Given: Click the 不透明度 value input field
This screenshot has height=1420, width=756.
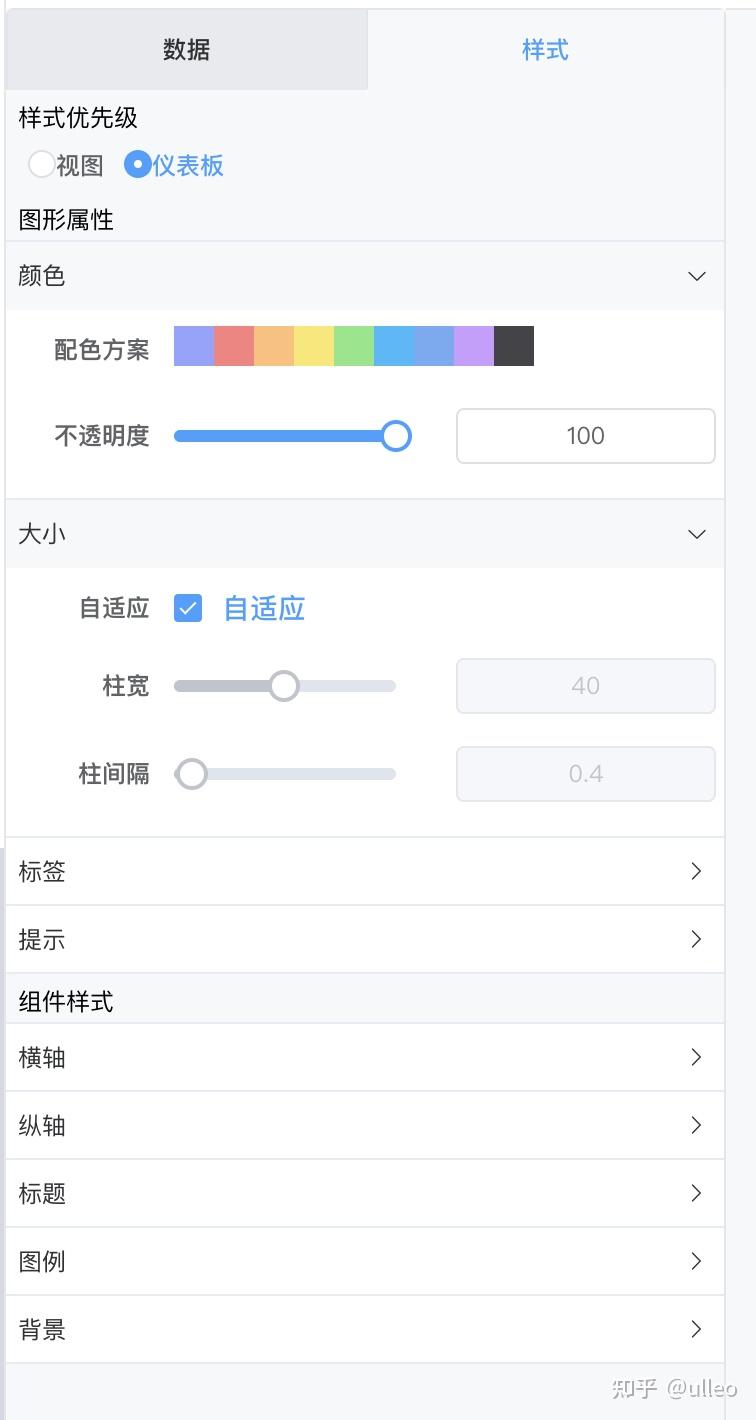Looking at the screenshot, I should tap(585, 436).
